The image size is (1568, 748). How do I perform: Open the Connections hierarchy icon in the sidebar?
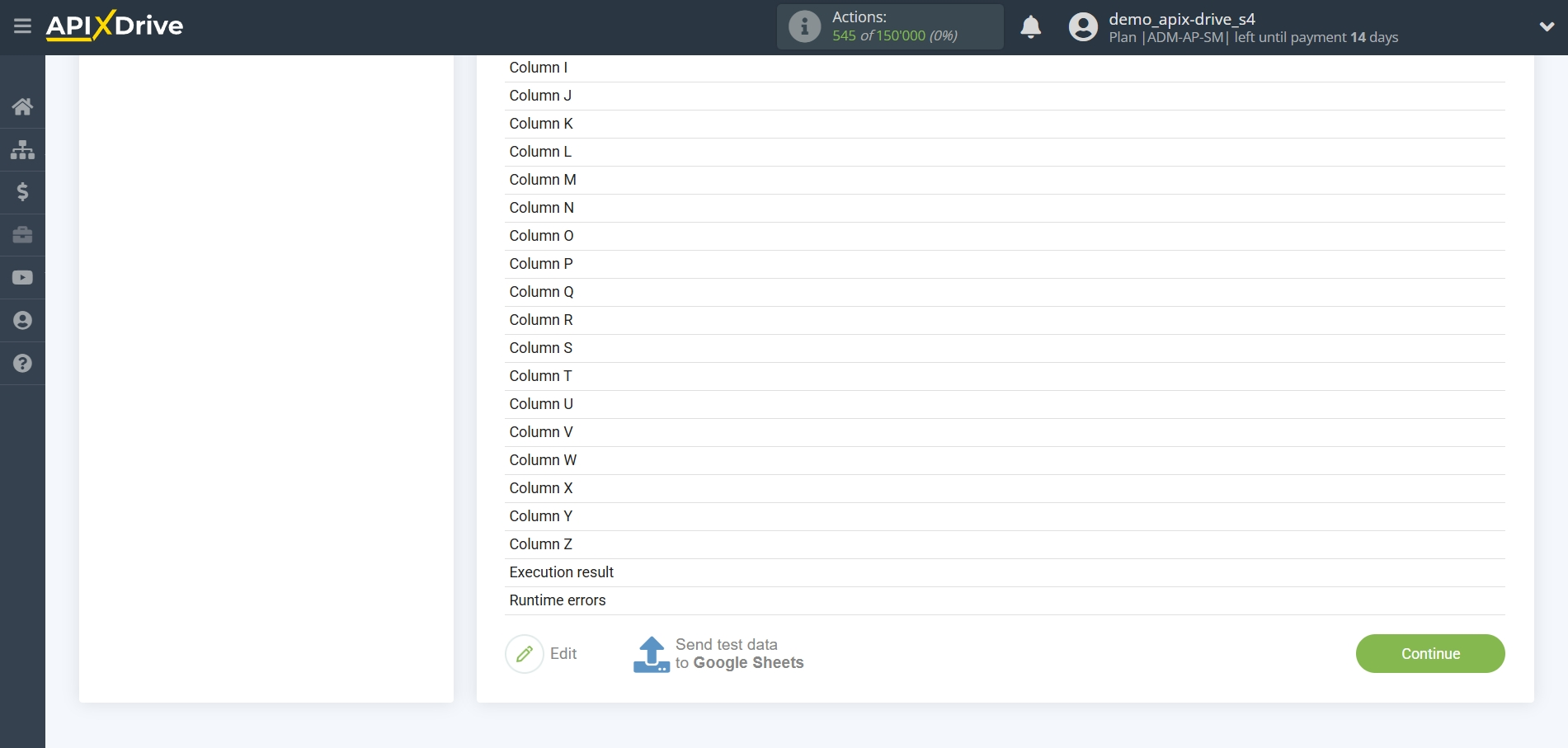[x=22, y=149]
